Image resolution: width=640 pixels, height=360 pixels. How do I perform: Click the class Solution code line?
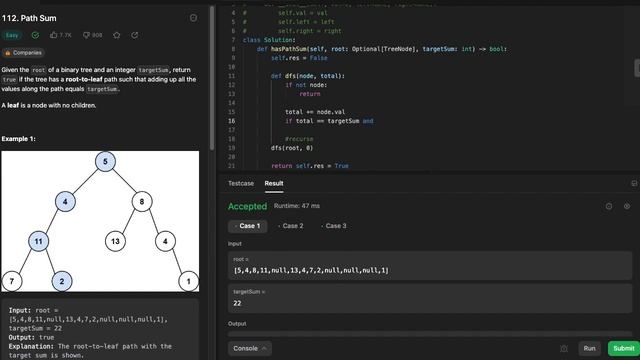pyautogui.click(x=269, y=40)
